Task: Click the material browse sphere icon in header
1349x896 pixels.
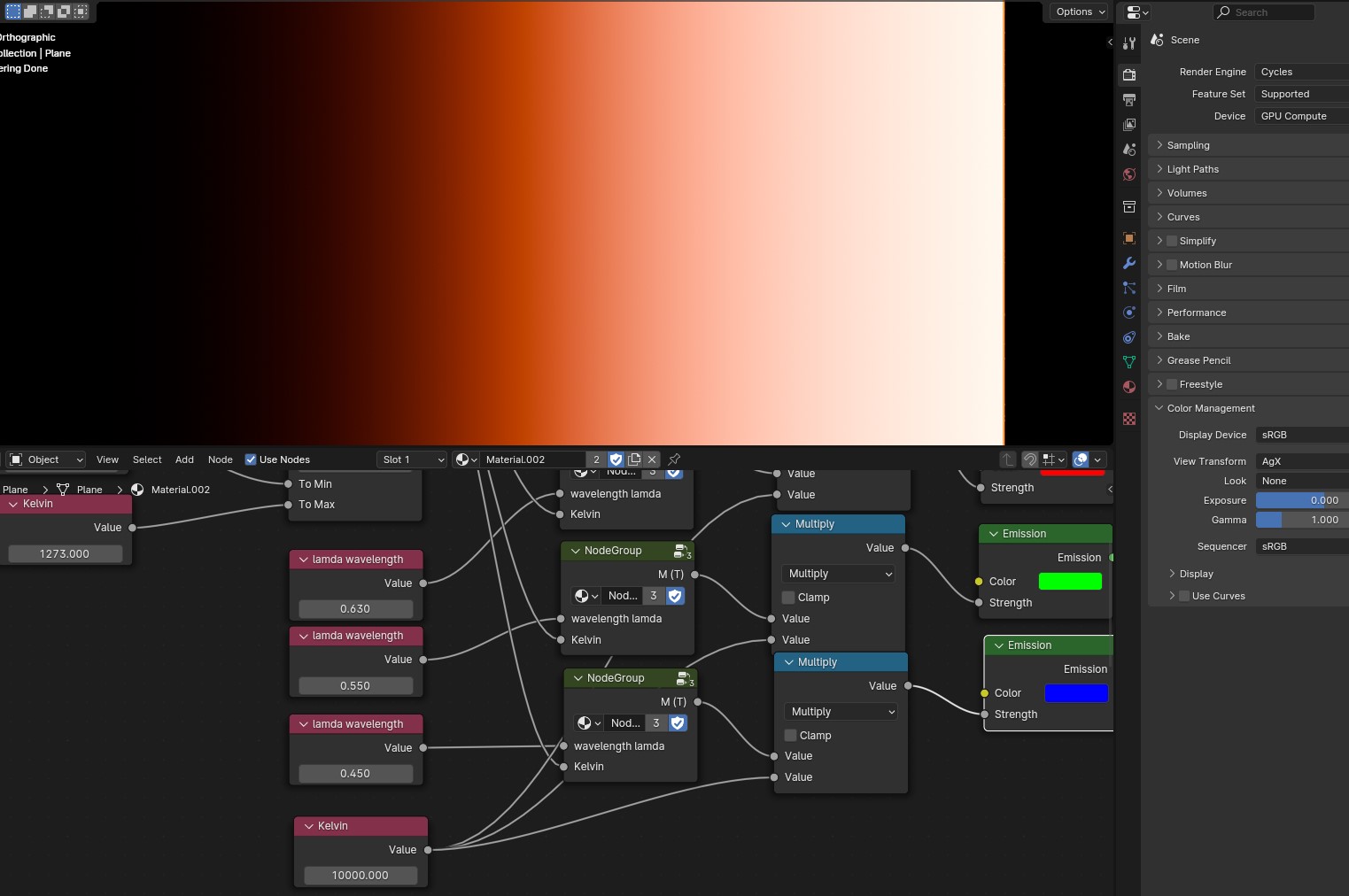Action: [x=466, y=460]
